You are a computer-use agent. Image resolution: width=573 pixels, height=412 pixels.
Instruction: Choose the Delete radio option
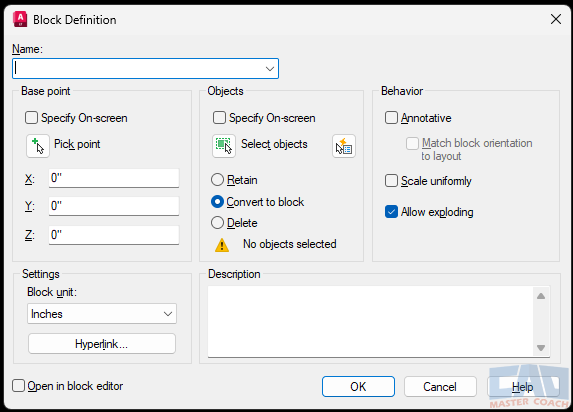[217, 223]
